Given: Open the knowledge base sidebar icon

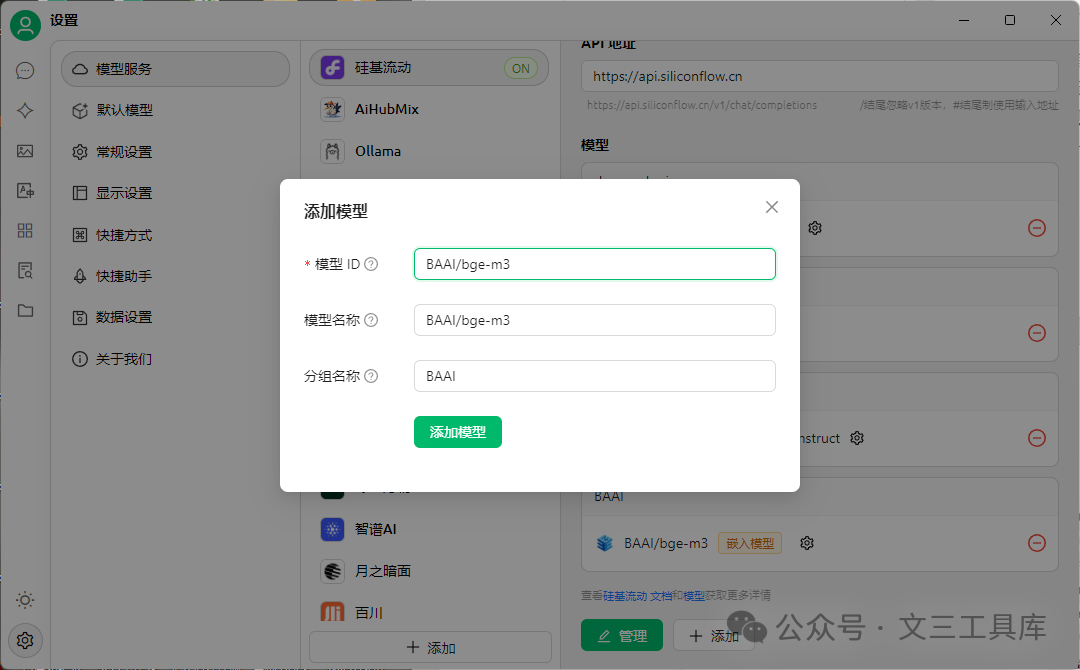Looking at the screenshot, I should [25, 271].
